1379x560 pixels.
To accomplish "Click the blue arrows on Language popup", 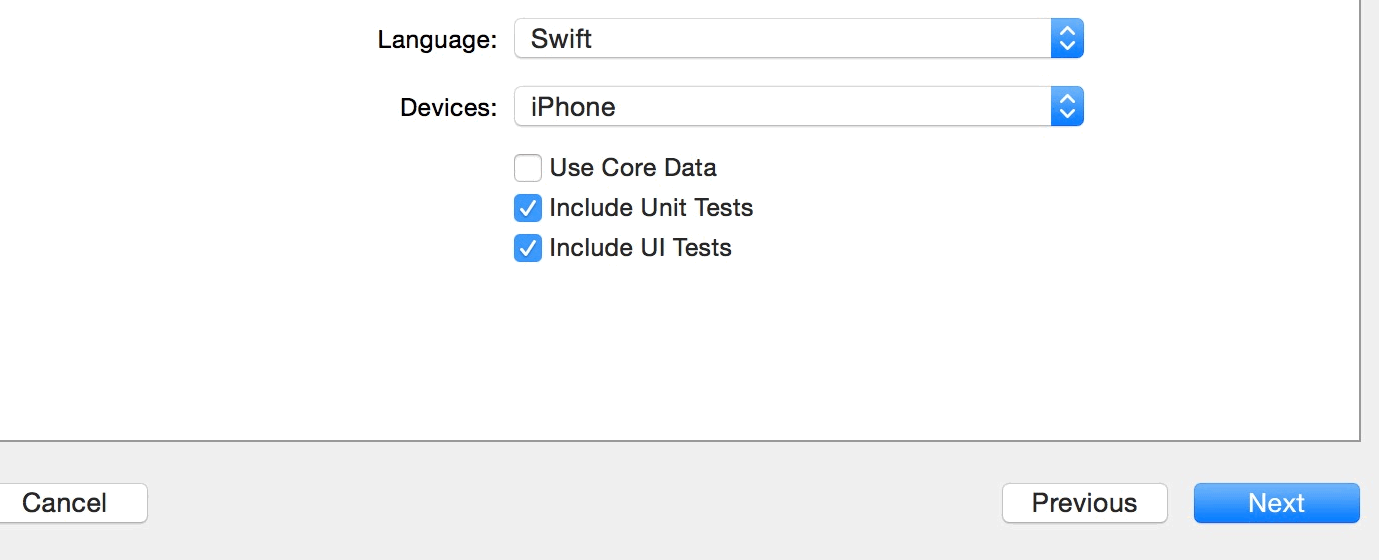I will coord(1067,39).
